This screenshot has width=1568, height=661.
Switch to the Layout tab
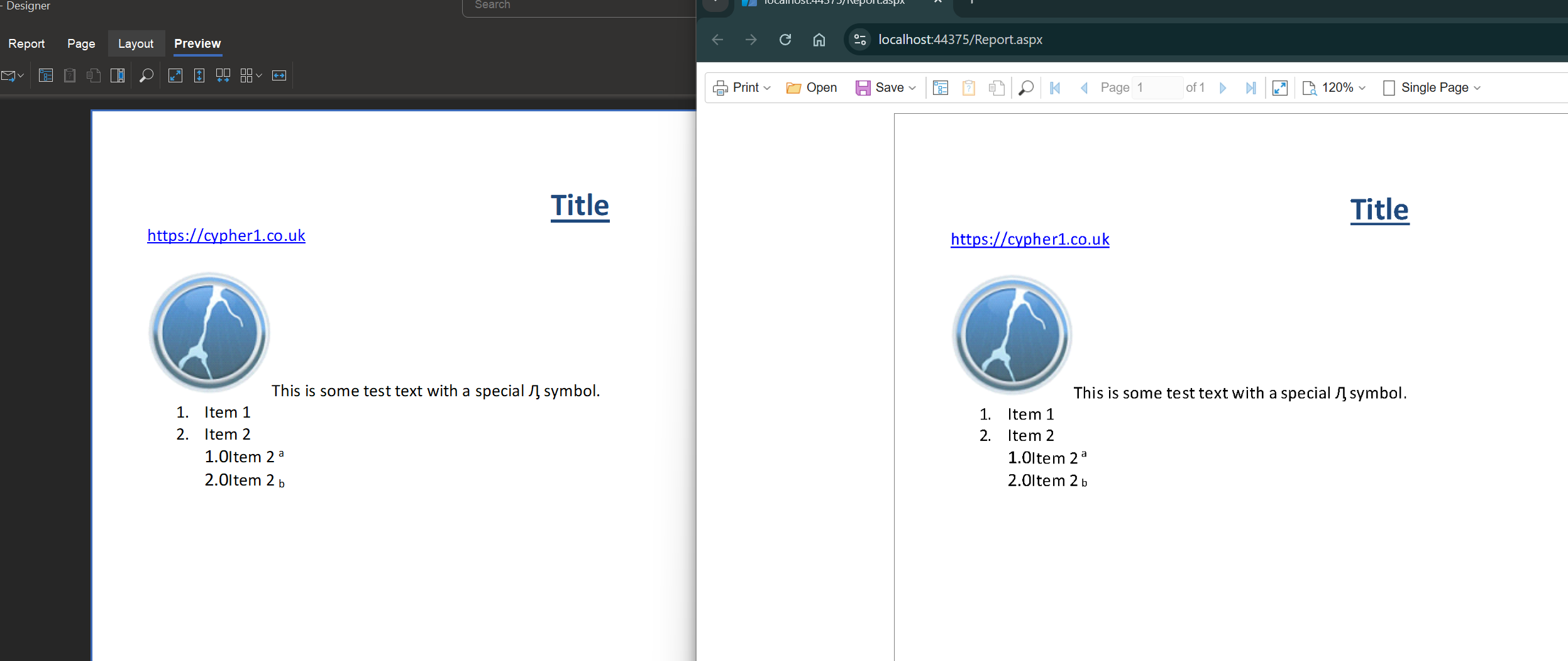pyautogui.click(x=136, y=43)
